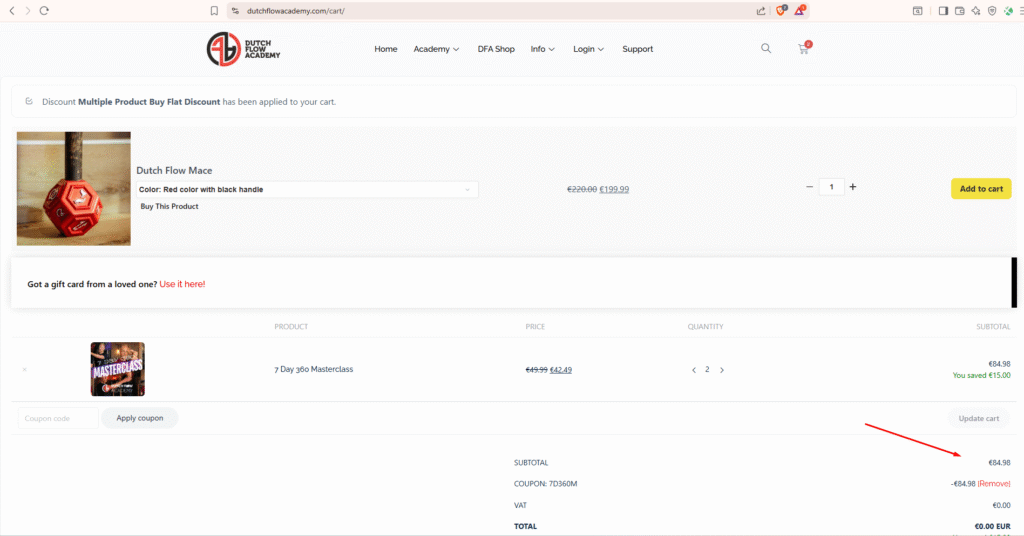Bookmark this page with the bookmark icon

[x=214, y=10]
